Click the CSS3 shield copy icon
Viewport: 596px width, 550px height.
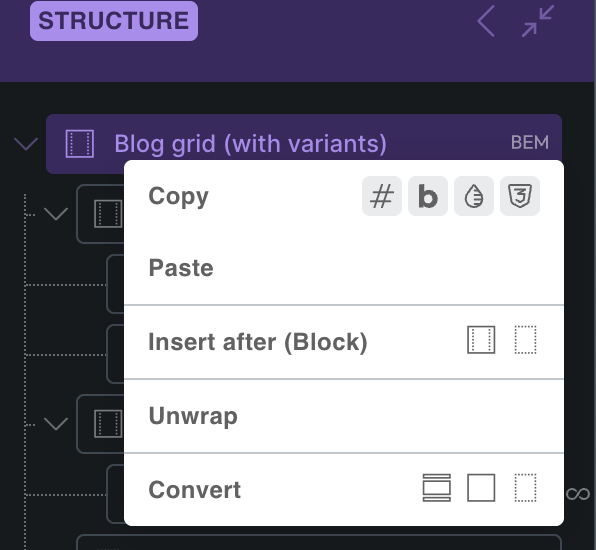pos(520,196)
